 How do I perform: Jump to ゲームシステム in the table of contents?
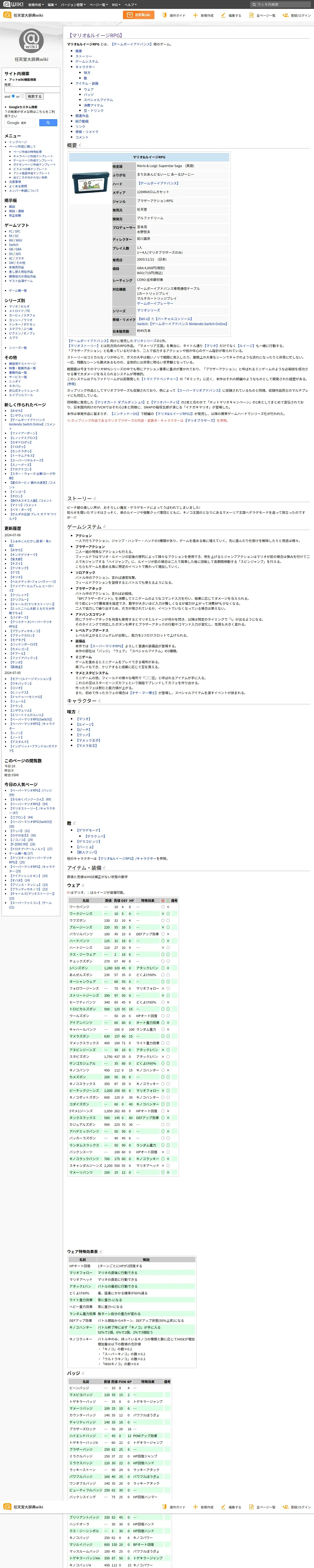[87, 61]
